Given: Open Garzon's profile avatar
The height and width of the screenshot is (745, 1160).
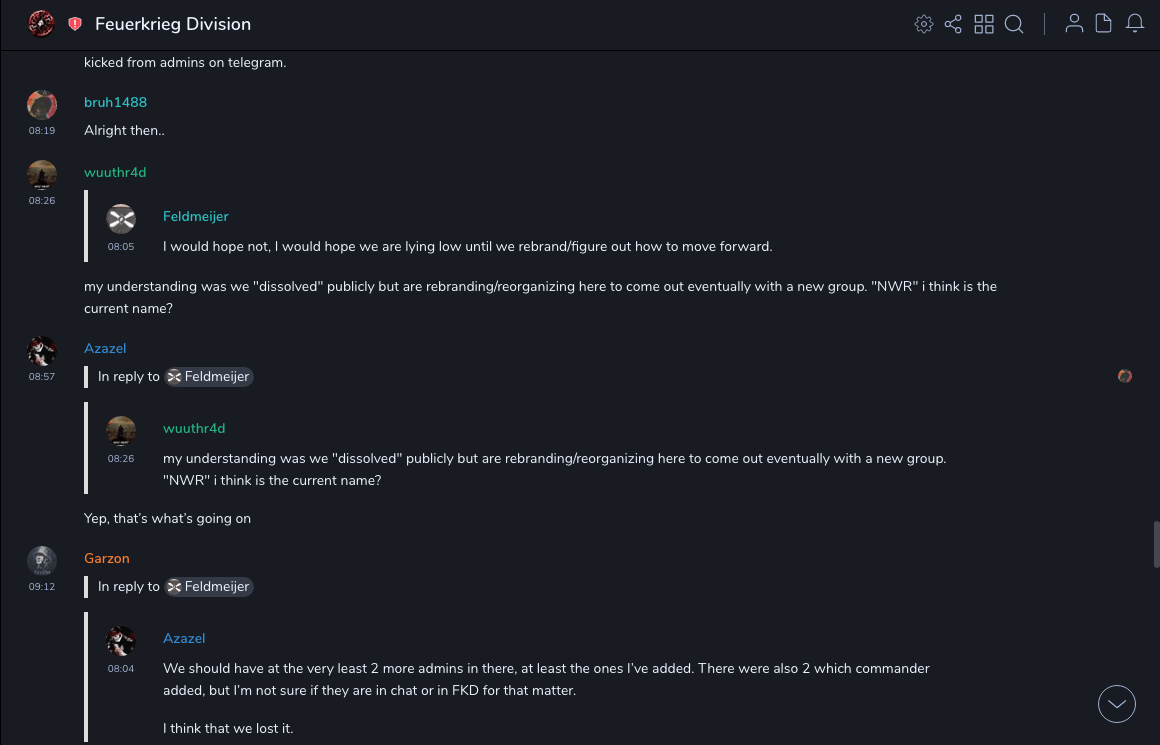Looking at the screenshot, I should [42, 561].
